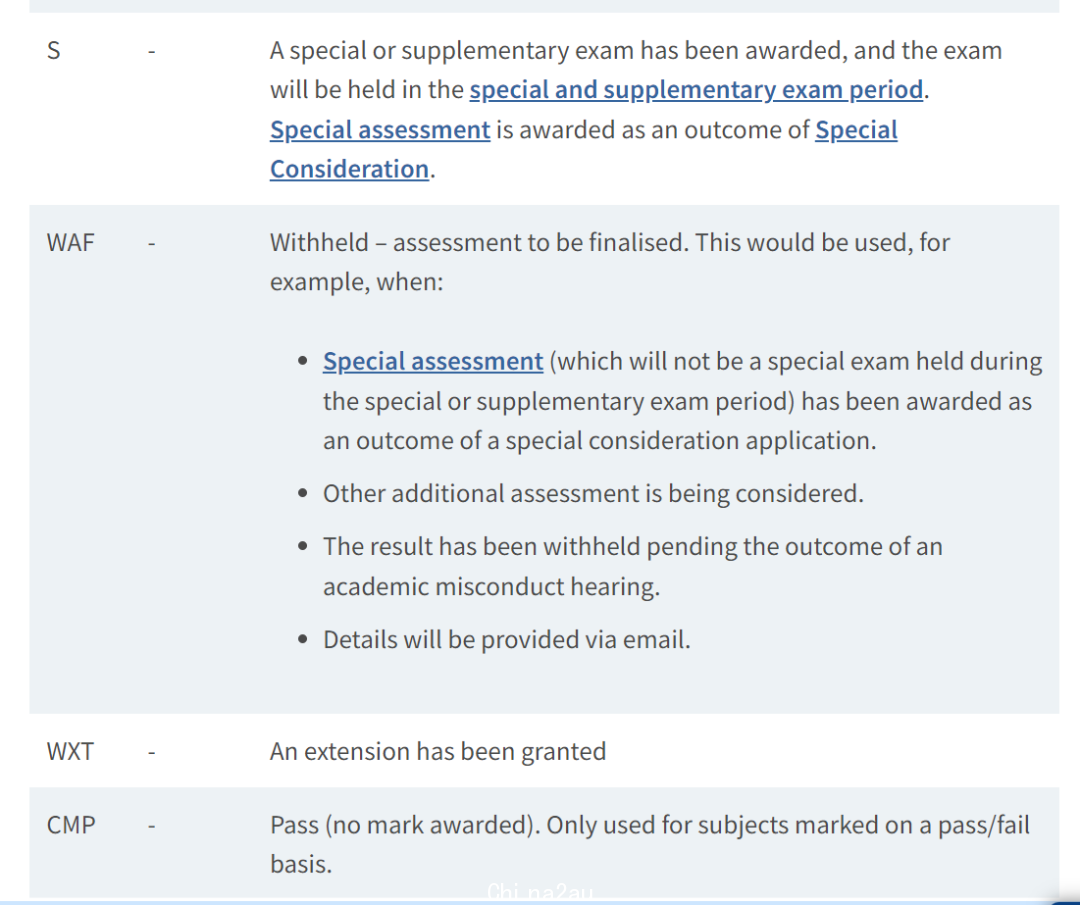Select the WAF grade code cell
1080x905 pixels.
tap(70, 243)
